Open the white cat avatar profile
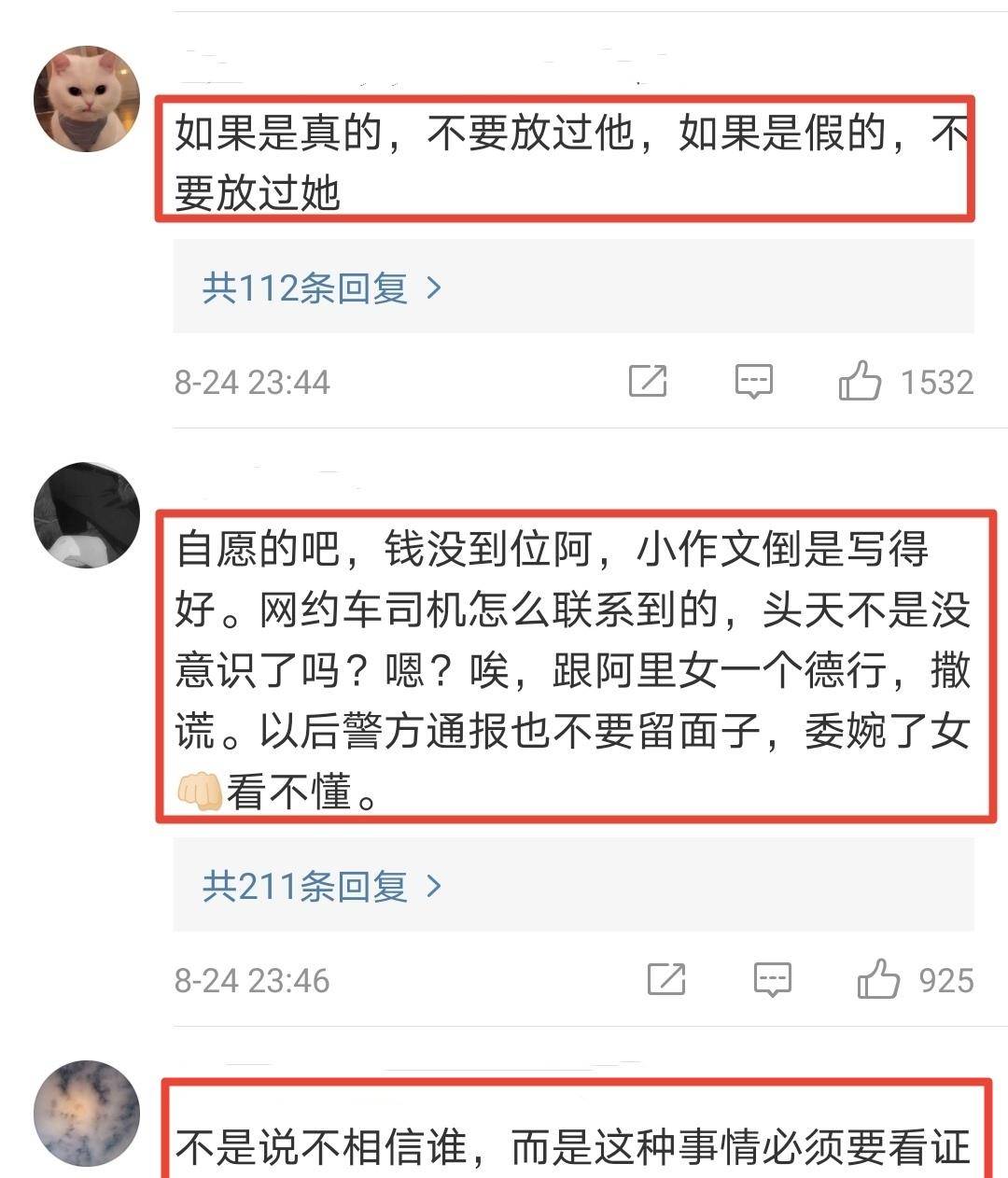This screenshot has height=1178, width=1008. 87,98
